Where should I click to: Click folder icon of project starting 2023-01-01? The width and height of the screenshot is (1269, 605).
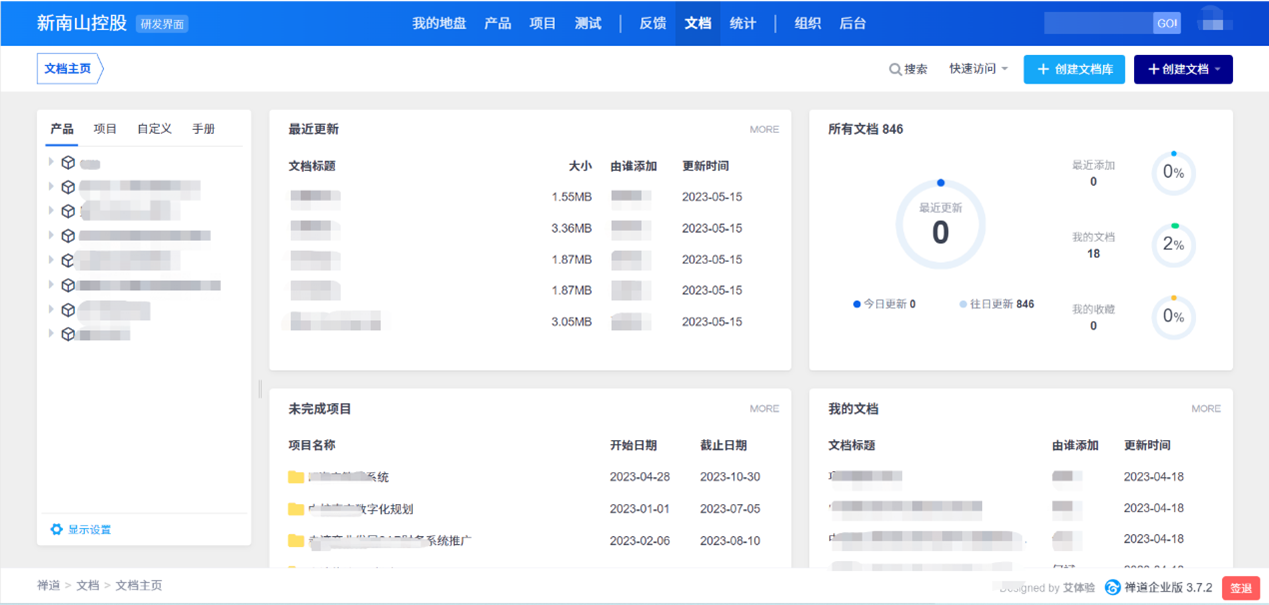tap(296, 509)
